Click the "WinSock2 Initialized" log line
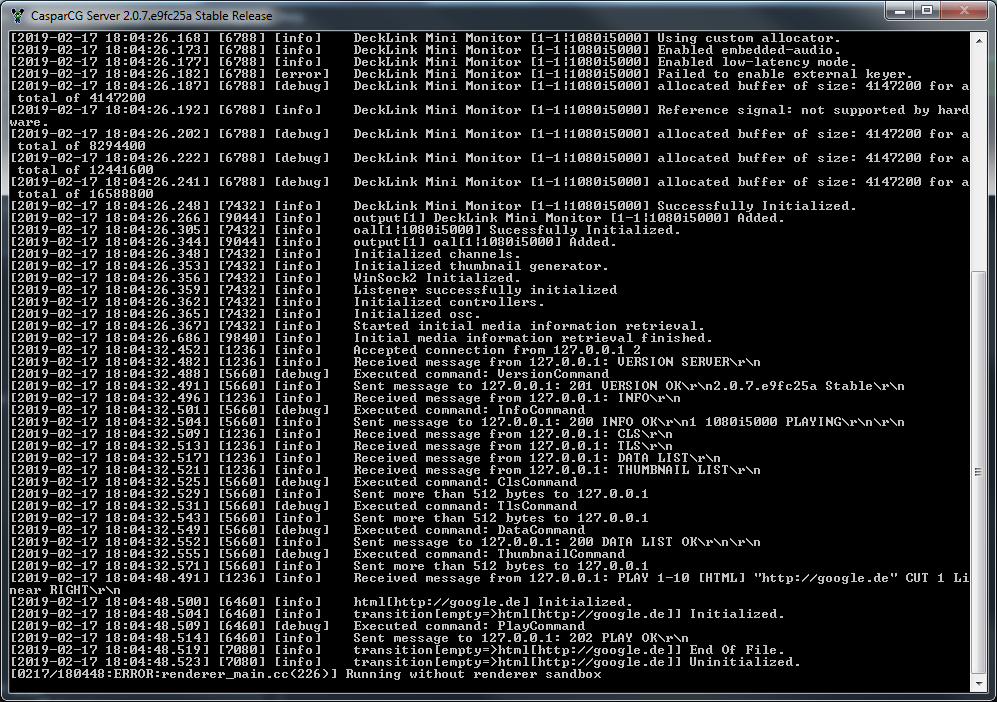The image size is (997, 702). click(x=266, y=278)
